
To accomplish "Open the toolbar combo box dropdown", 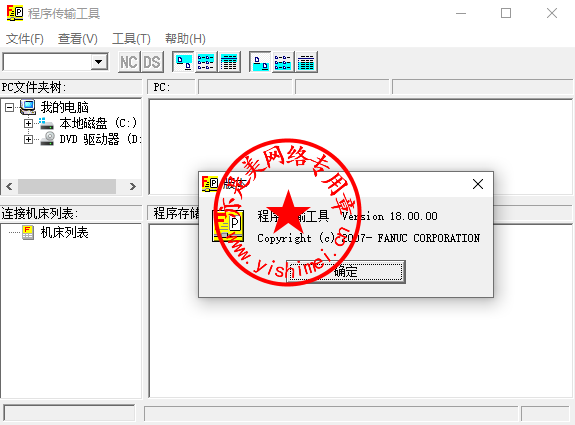I will click(99, 62).
